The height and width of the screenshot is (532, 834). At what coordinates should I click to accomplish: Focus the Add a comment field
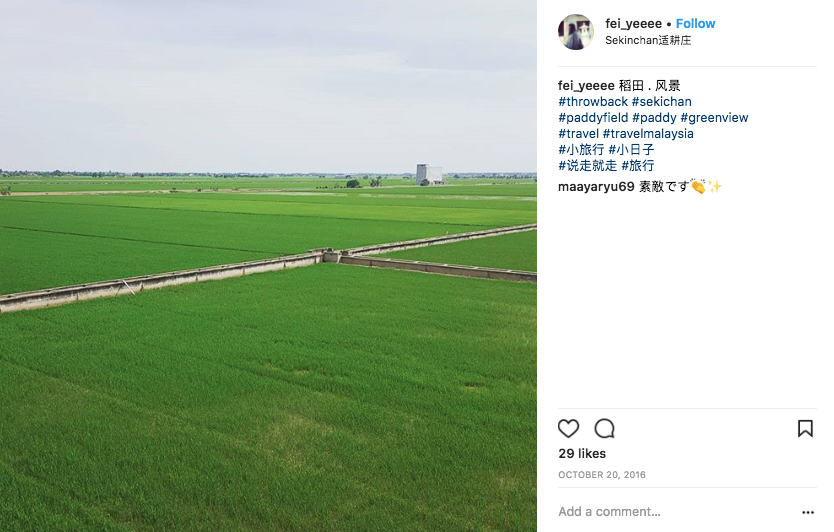[675, 512]
